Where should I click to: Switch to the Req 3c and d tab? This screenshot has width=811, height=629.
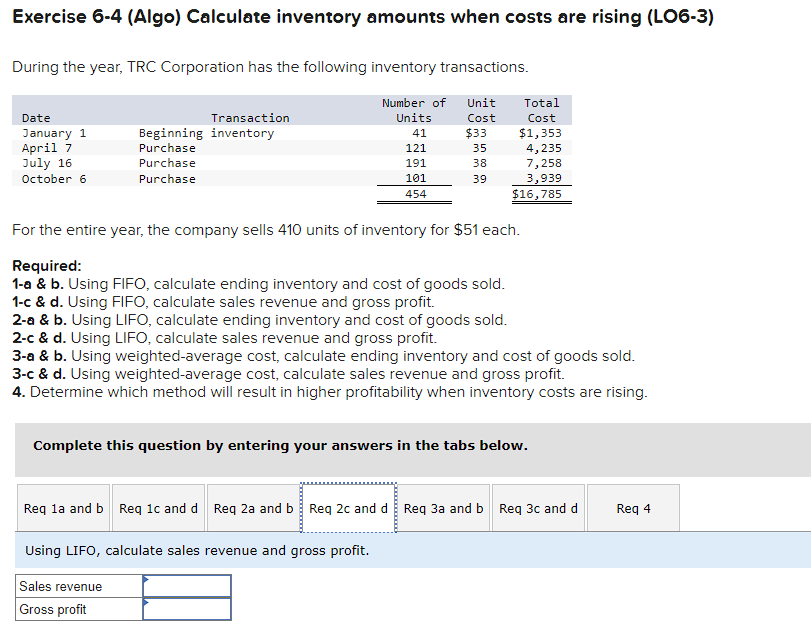pyautogui.click(x=537, y=508)
